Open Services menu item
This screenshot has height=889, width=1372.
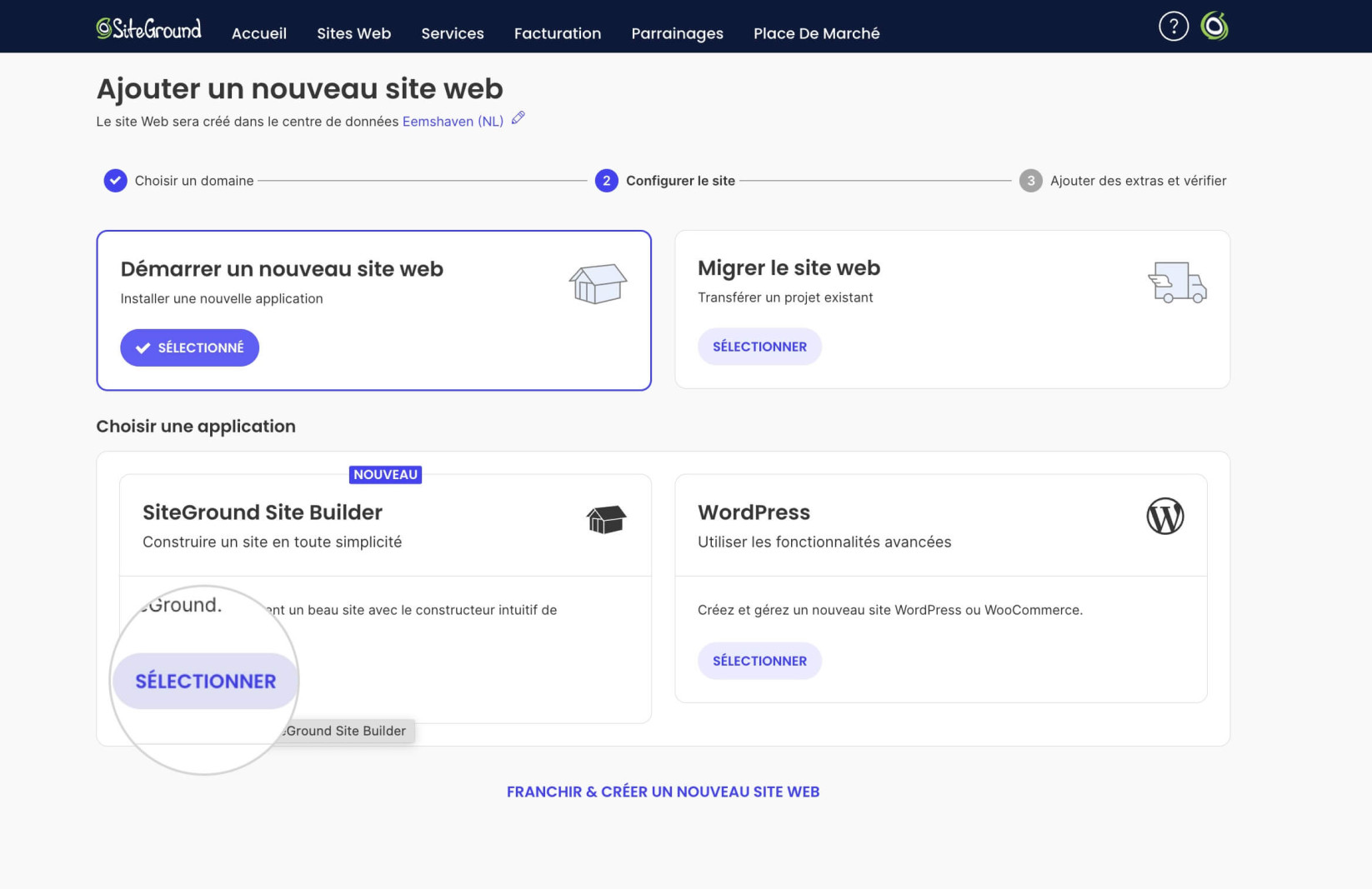pos(453,33)
